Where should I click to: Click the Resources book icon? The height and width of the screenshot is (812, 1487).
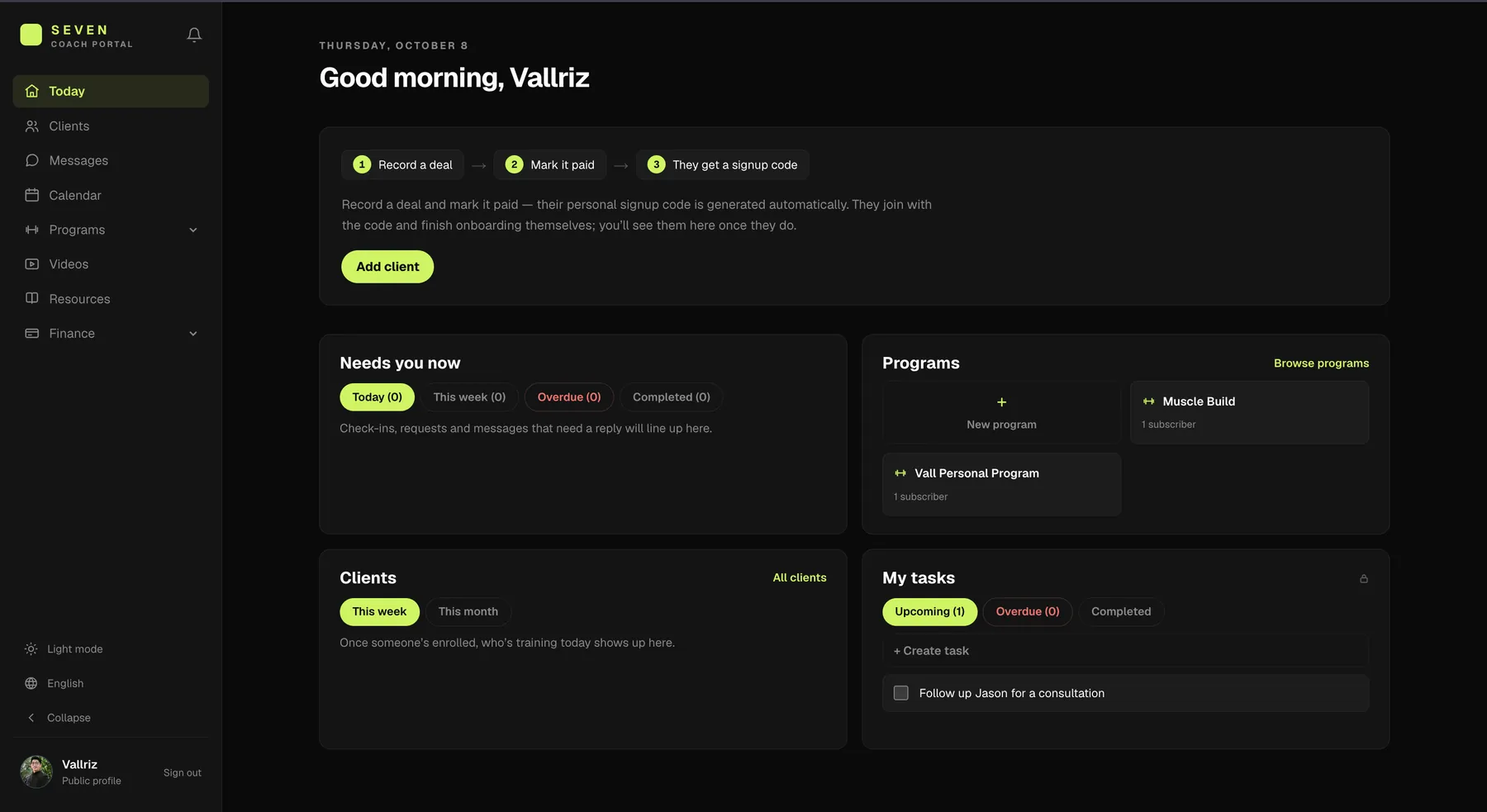(x=32, y=298)
